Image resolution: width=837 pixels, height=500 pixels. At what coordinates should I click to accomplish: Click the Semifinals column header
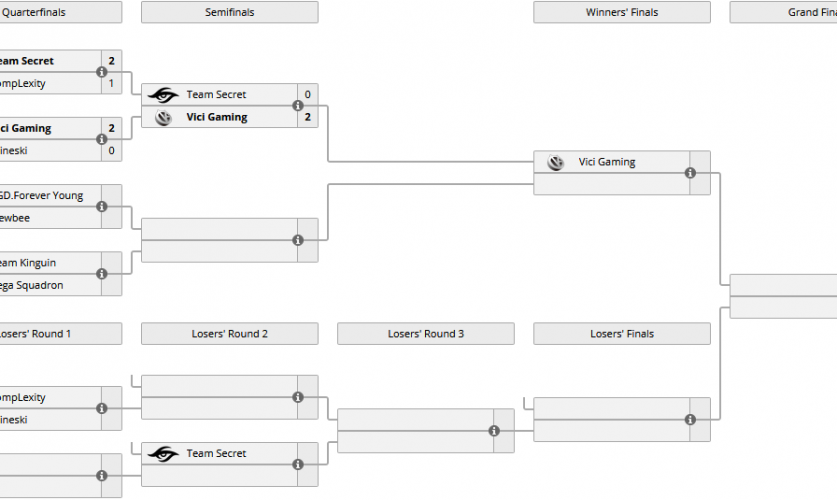coord(230,12)
